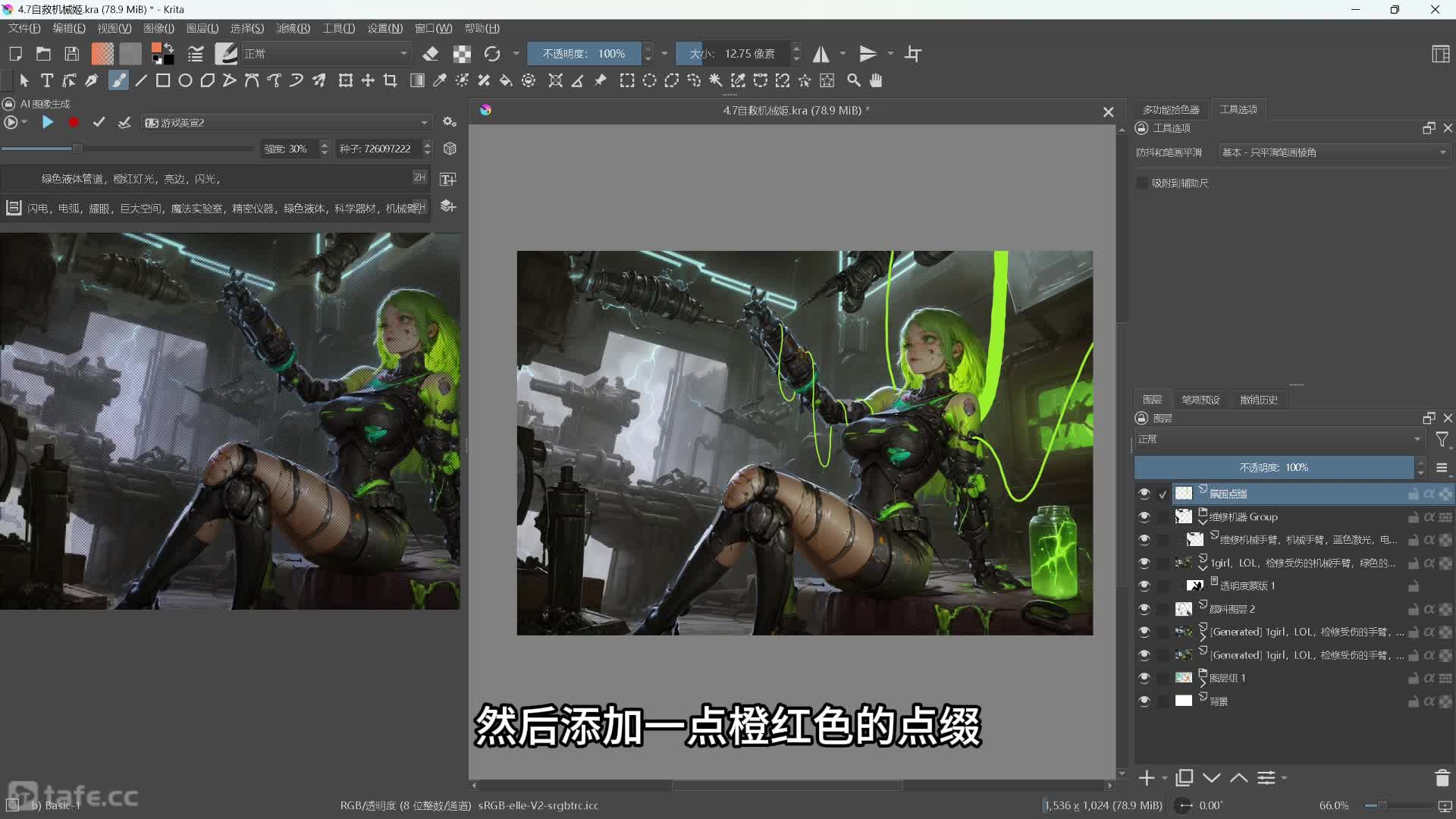Select the Elliptical Selection tool
This screenshot has height=819, width=1456.
650,80
